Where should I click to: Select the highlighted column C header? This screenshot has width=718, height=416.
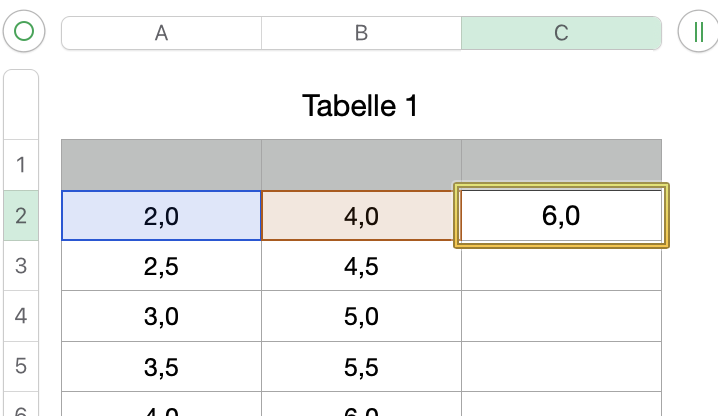(x=561, y=33)
